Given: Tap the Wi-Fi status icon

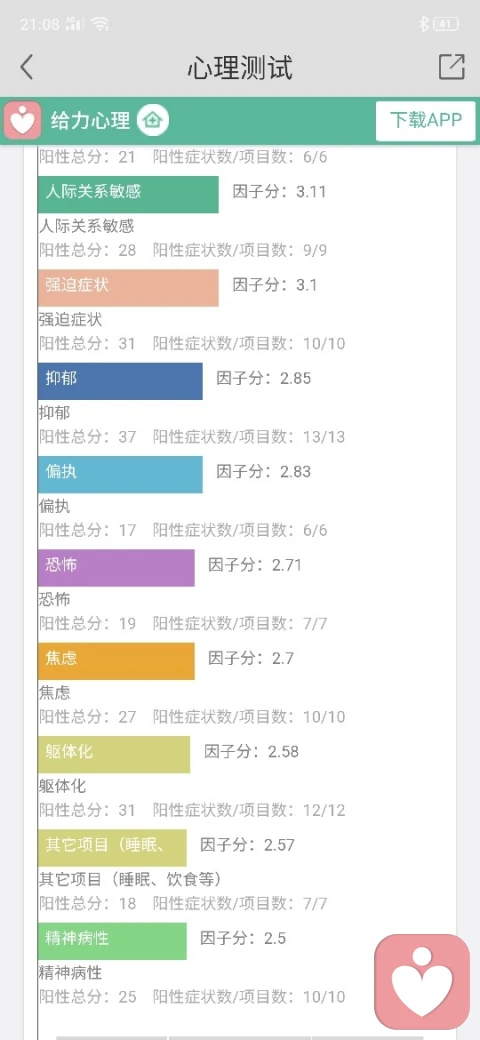Looking at the screenshot, I should point(100,25).
